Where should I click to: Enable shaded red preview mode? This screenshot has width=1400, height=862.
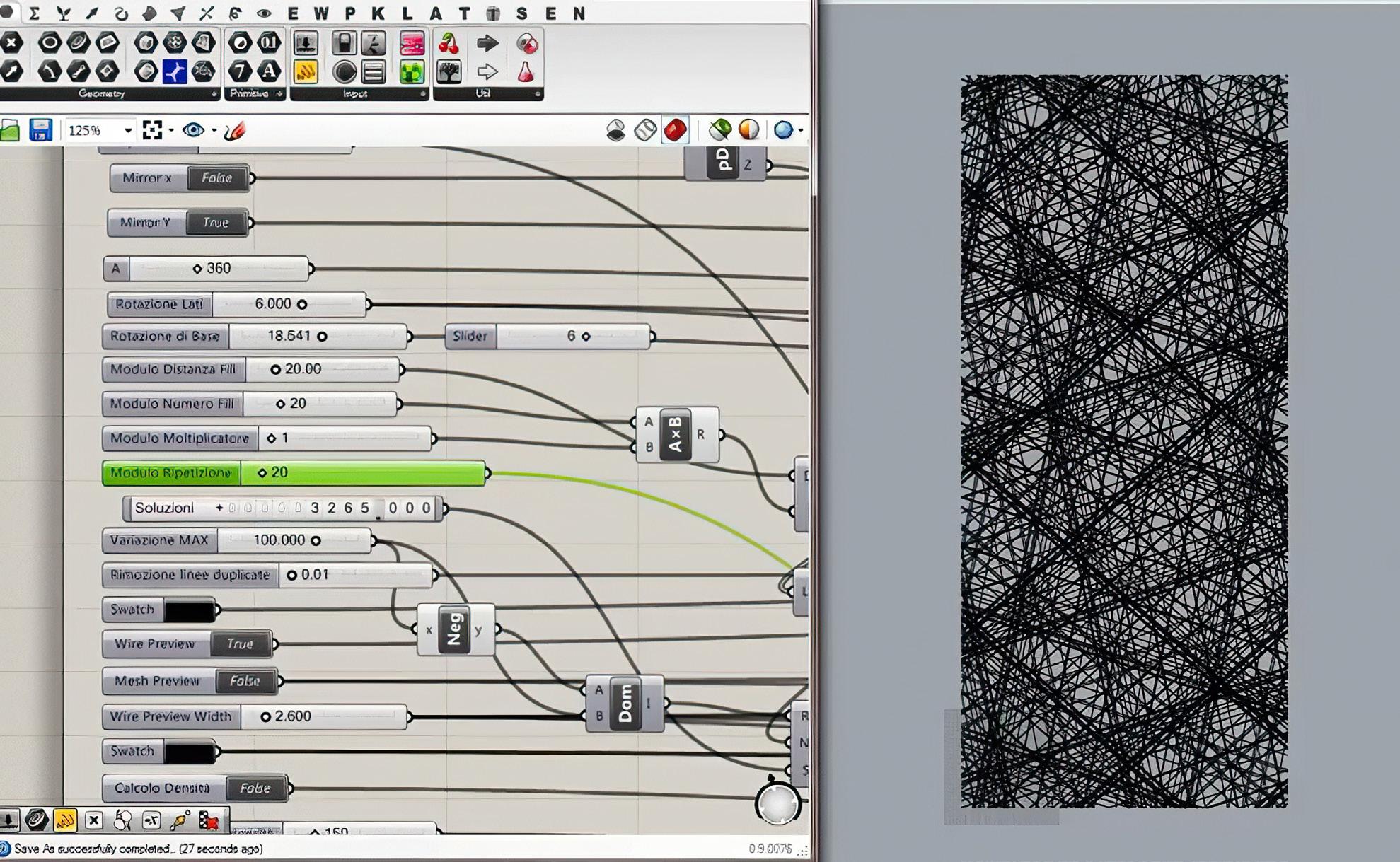(x=675, y=130)
